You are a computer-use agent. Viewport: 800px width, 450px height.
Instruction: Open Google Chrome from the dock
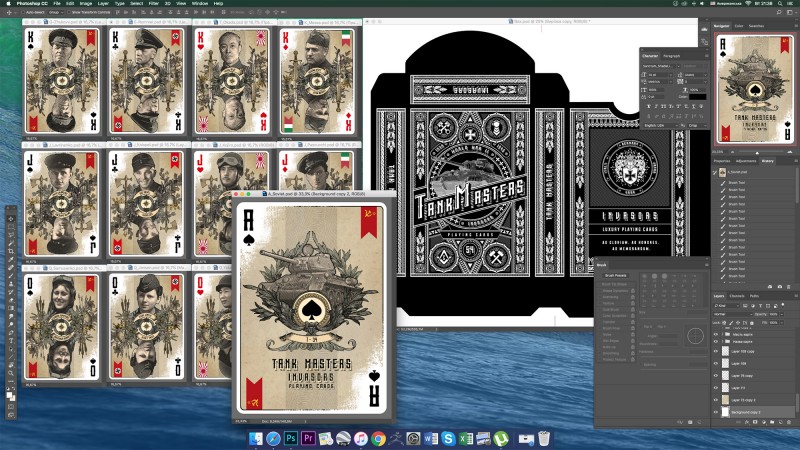click(x=378, y=438)
